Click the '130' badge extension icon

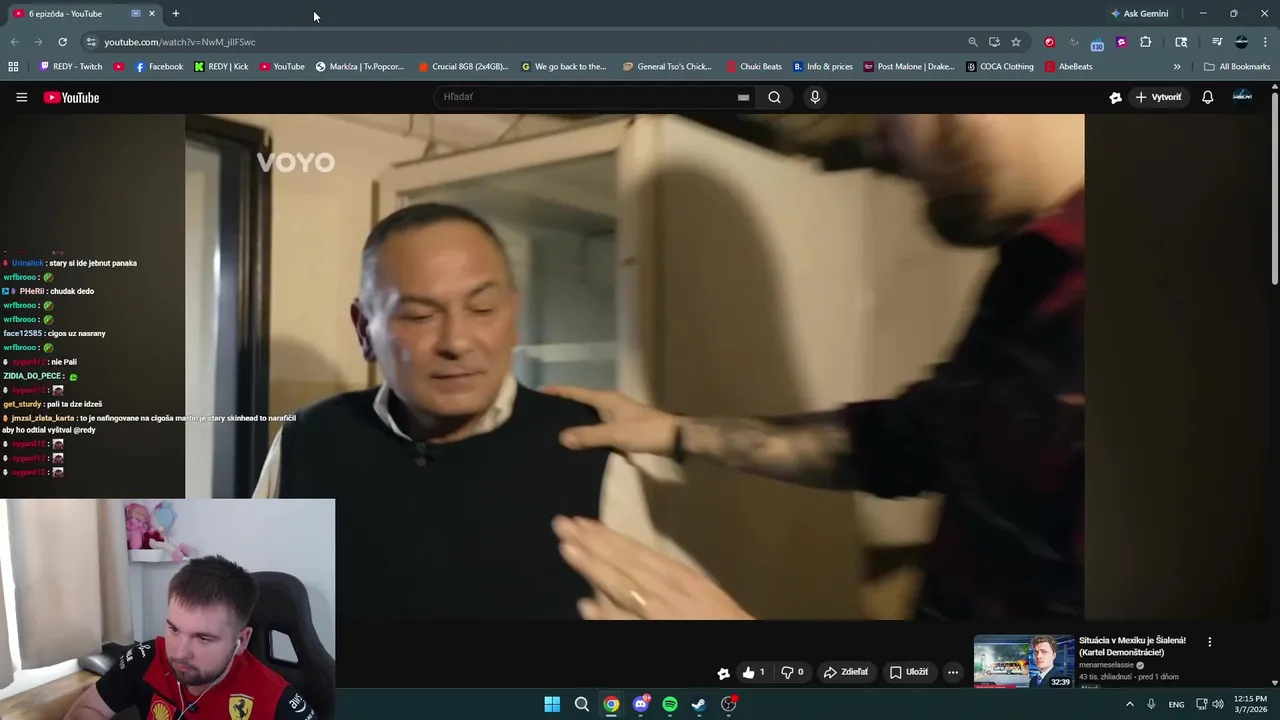[1097, 43]
